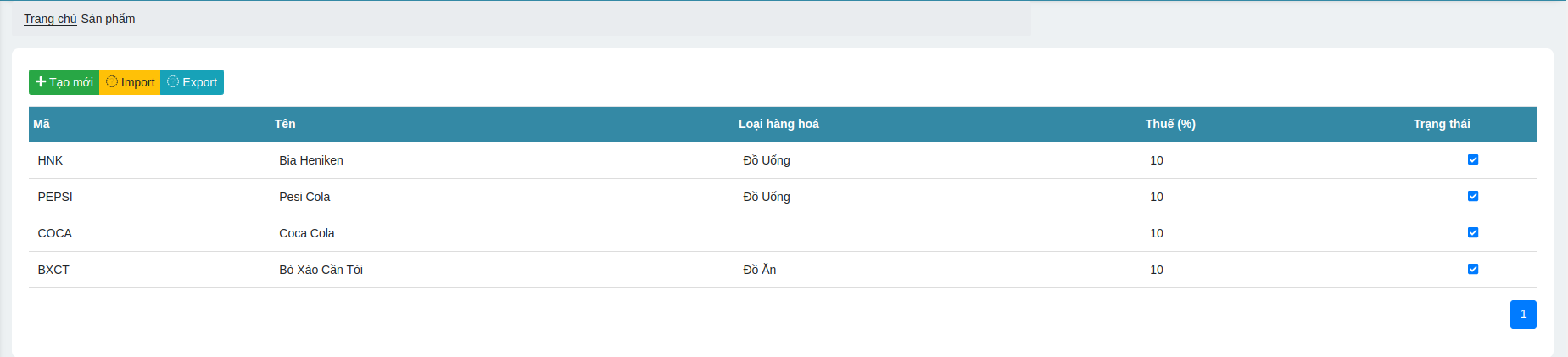Image resolution: width=1568 pixels, height=357 pixels.
Task: Click the Export circle icon
Action: (x=173, y=82)
